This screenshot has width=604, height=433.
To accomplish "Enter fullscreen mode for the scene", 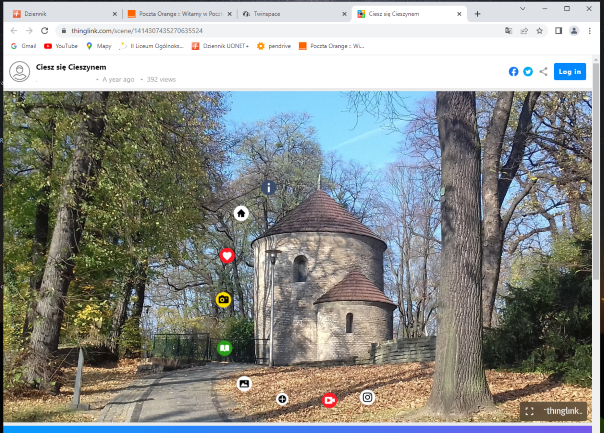I will tap(530, 411).
